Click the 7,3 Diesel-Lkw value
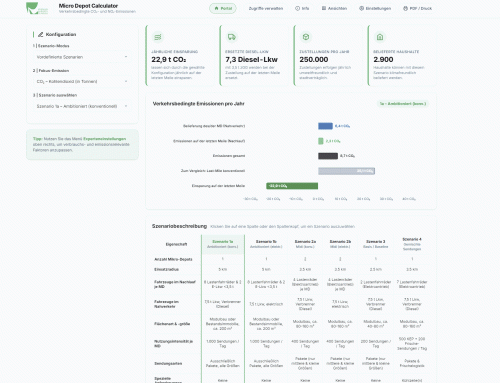 pyautogui.click(x=251, y=60)
